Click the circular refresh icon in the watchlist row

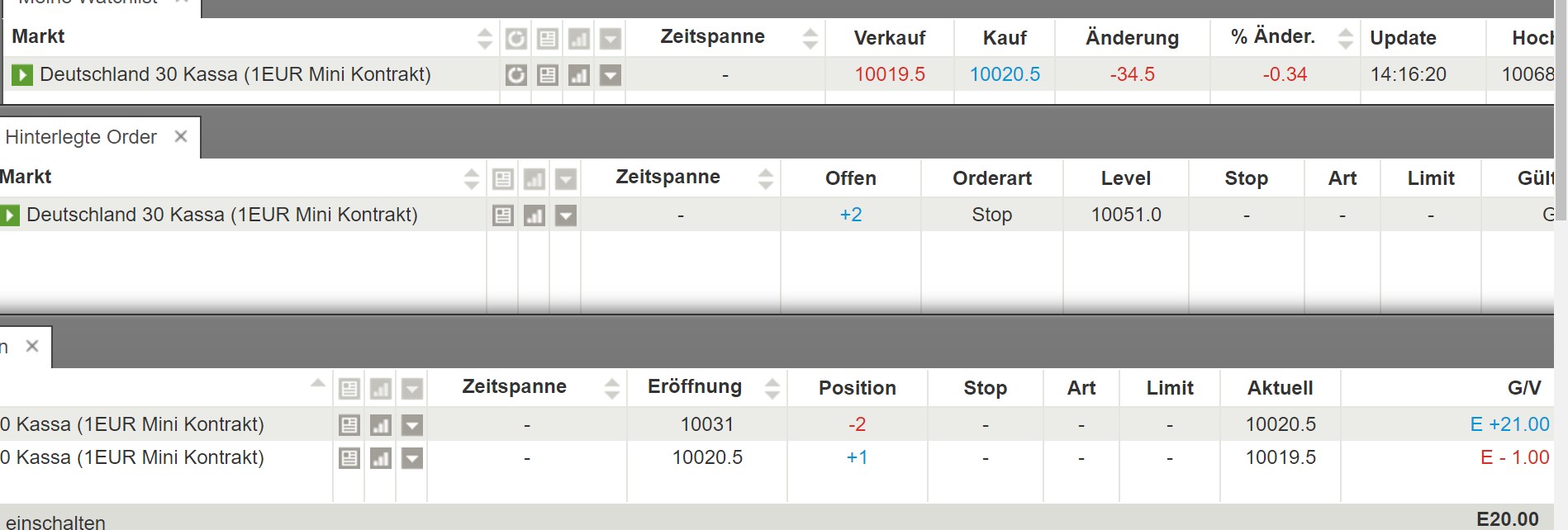pyautogui.click(x=516, y=75)
